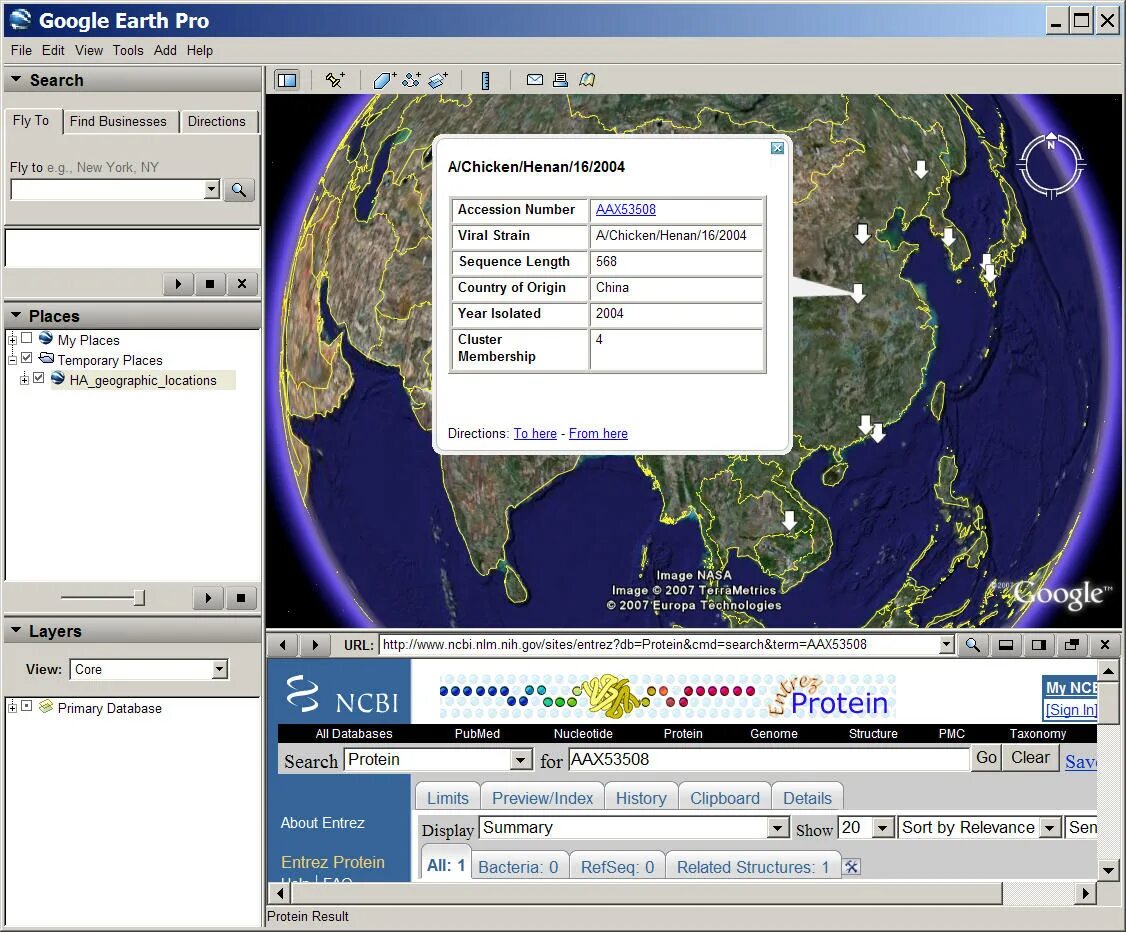Click the search results play tour button
This screenshot has height=932, width=1126.
178,284
